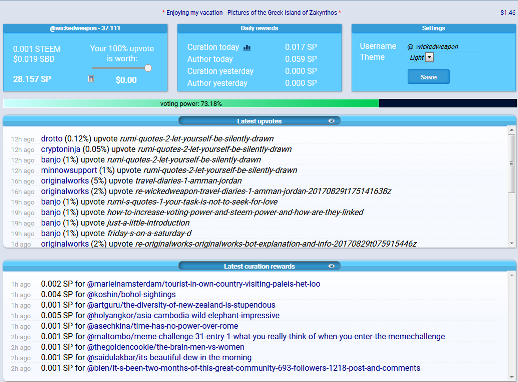Viewport: 518px width, 382px height.
Task: Open the re-wickedweapon-travel-diaries comment link
Action: click(263, 191)
